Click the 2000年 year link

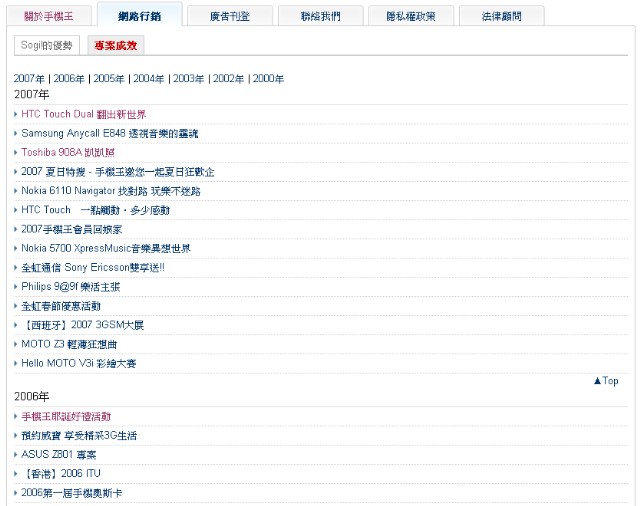coord(268,78)
